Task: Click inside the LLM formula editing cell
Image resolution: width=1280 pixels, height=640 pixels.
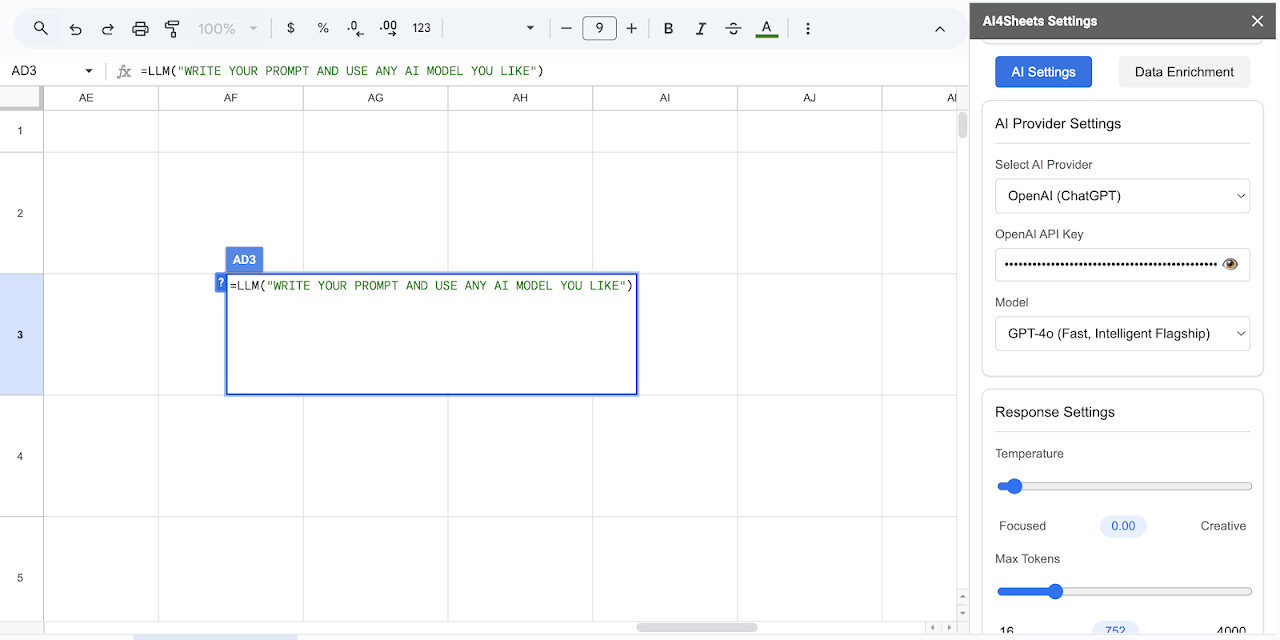Action: (432, 334)
